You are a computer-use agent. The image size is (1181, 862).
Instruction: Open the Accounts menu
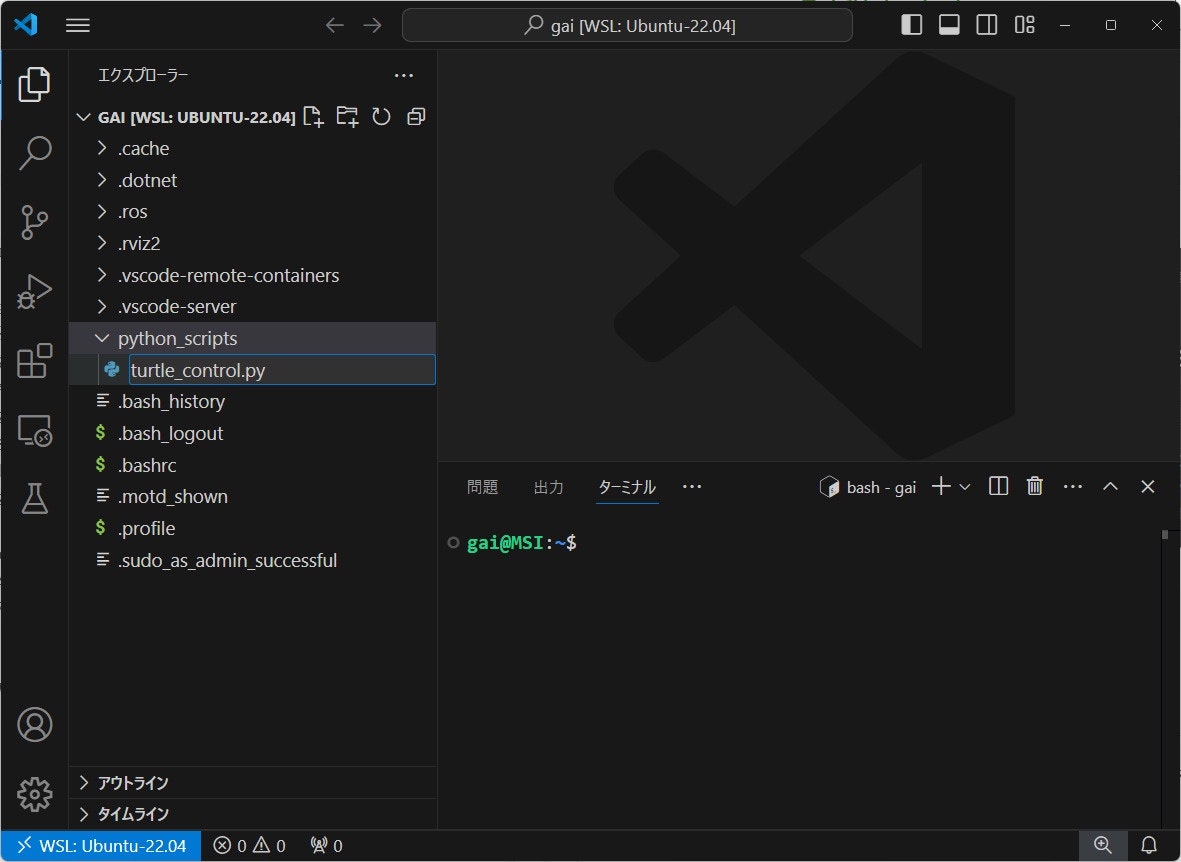pos(35,725)
